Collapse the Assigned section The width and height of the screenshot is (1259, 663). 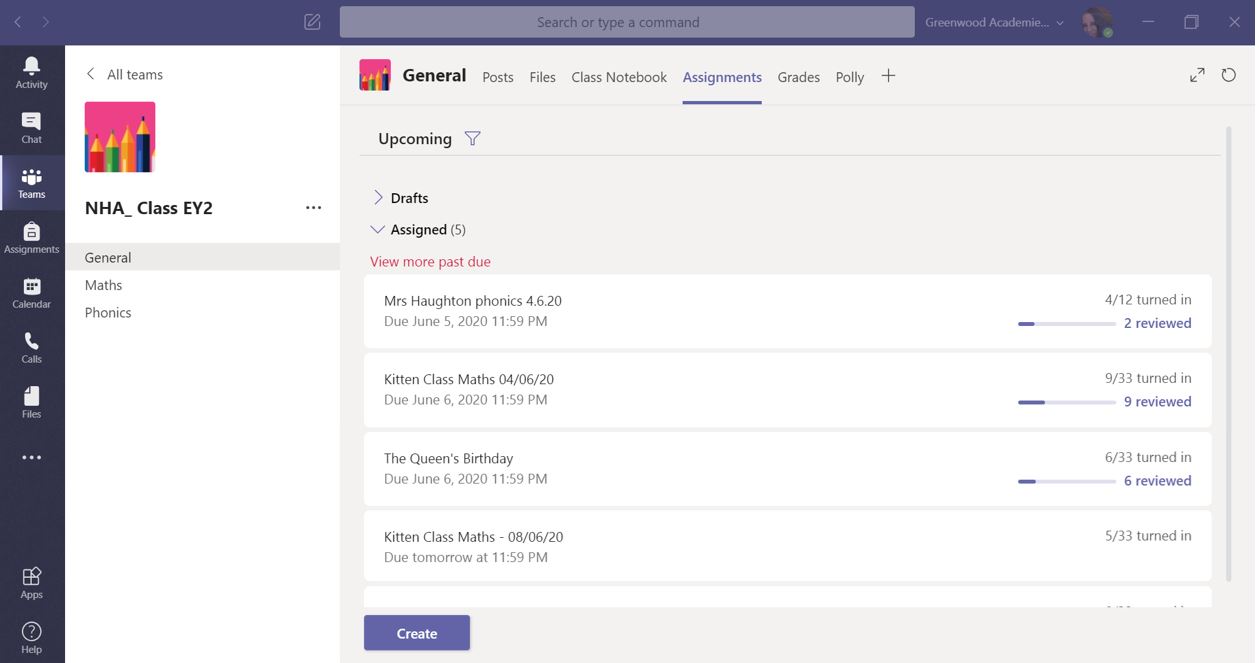point(378,230)
